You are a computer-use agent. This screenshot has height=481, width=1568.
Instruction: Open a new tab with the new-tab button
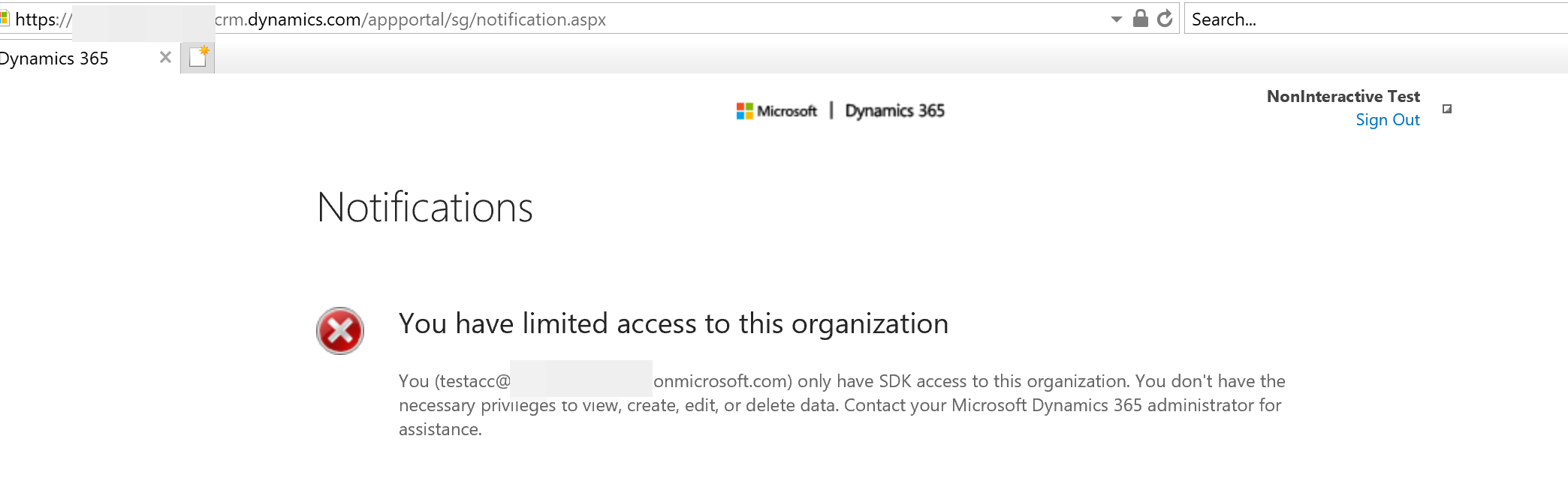[x=198, y=57]
